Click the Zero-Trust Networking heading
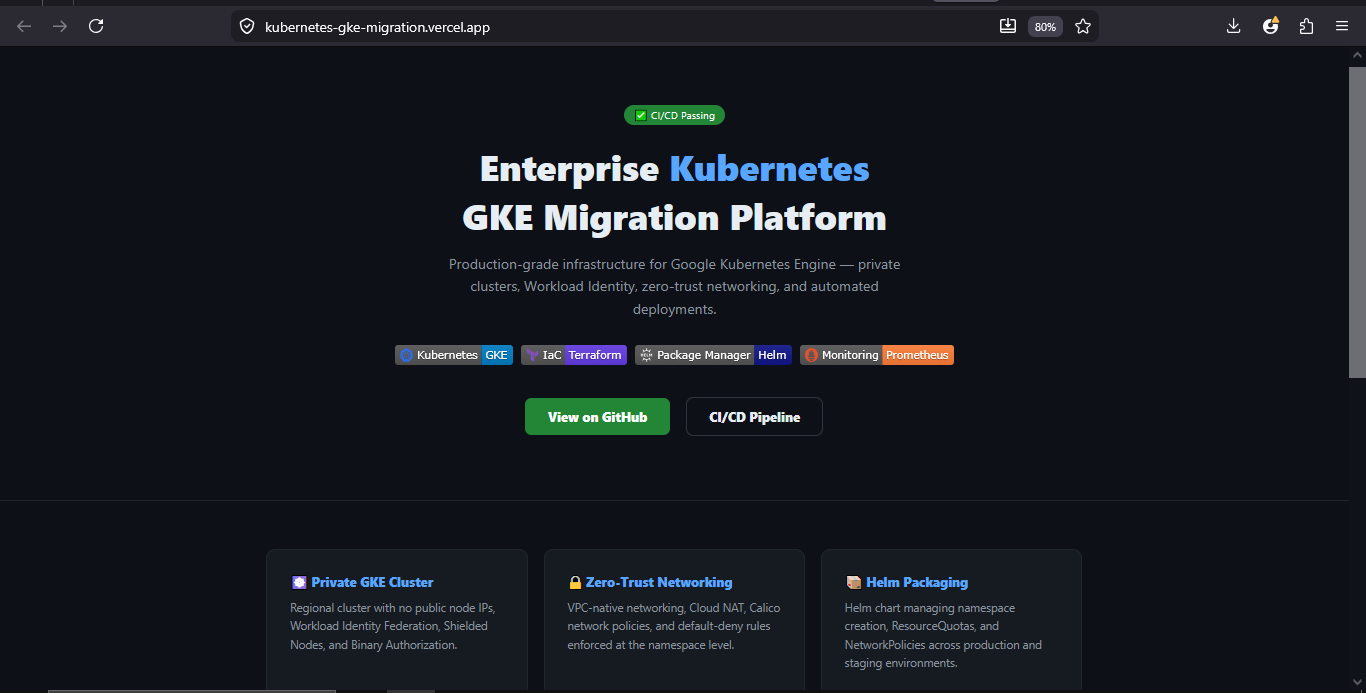This screenshot has height=693, width=1366. point(659,582)
